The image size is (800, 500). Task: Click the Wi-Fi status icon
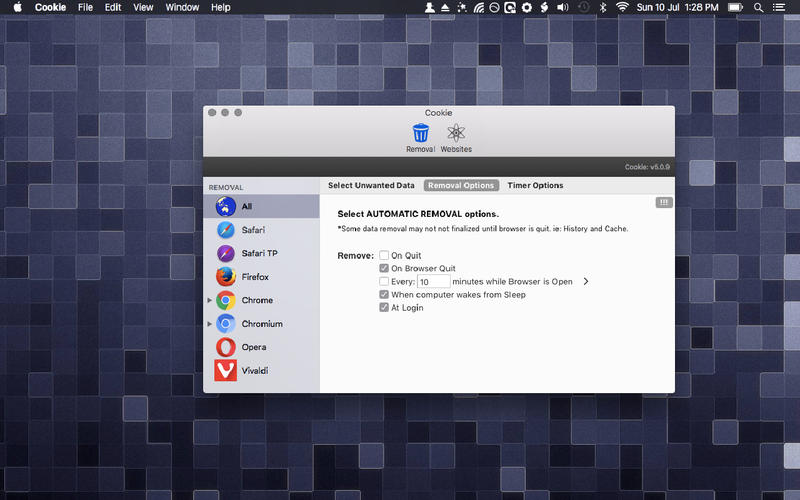pyautogui.click(x=621, y=7)
